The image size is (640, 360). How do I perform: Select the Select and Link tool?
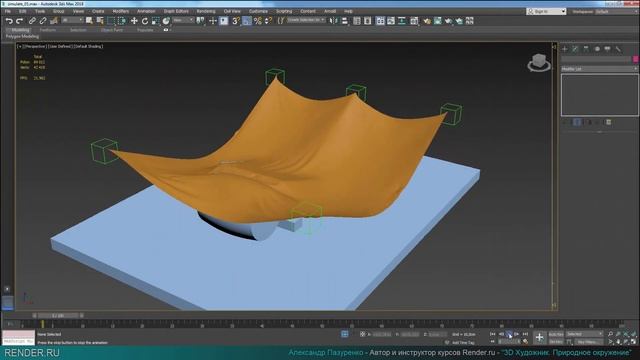click(x=32, y=21)
